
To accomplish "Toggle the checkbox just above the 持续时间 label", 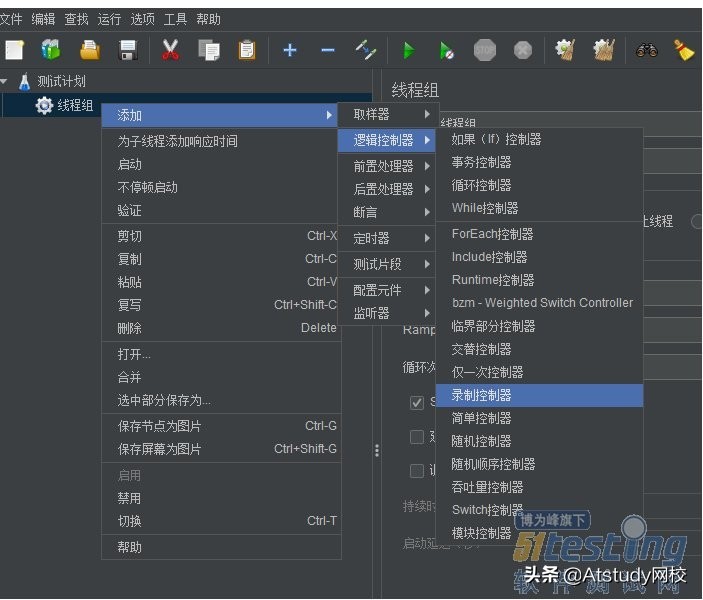I will pos(417,471).
